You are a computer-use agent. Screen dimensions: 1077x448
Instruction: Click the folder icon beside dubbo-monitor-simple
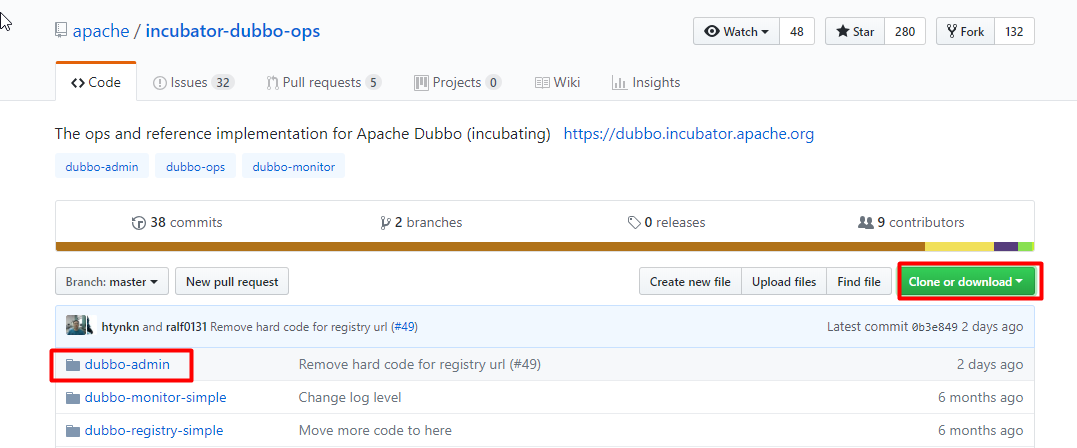[x=72, y=398]
